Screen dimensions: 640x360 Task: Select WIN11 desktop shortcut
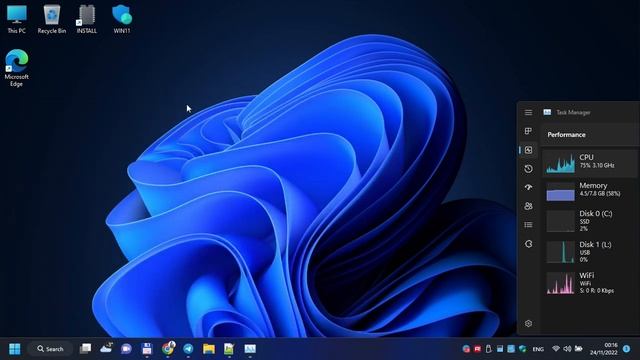pos(122,19)
